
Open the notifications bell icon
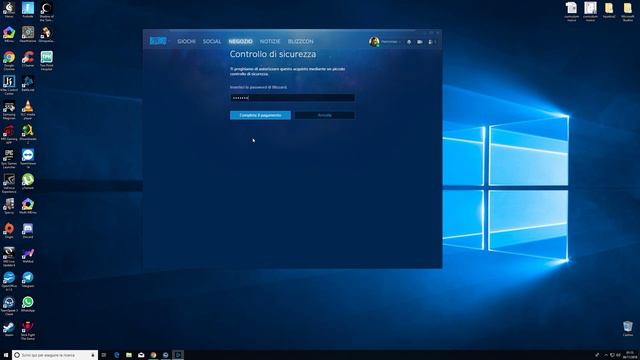click(x=409, y=42)
